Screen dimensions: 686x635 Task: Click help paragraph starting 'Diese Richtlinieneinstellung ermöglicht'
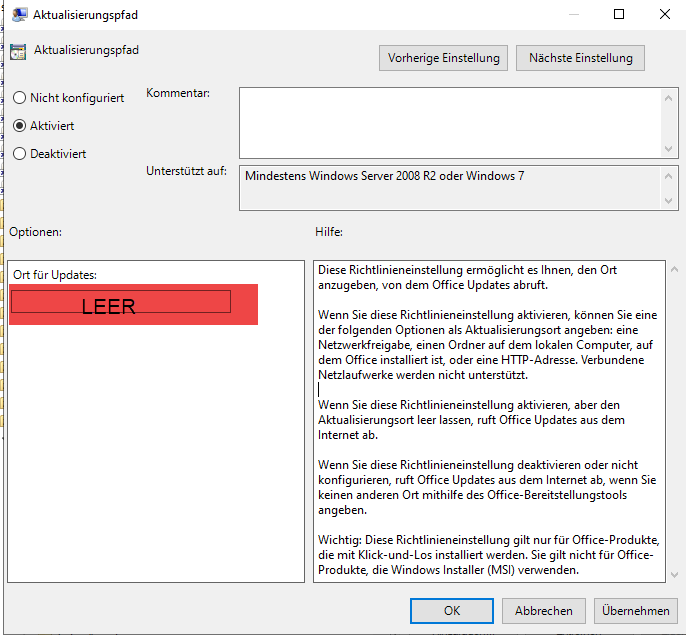(x=467, y=277)
